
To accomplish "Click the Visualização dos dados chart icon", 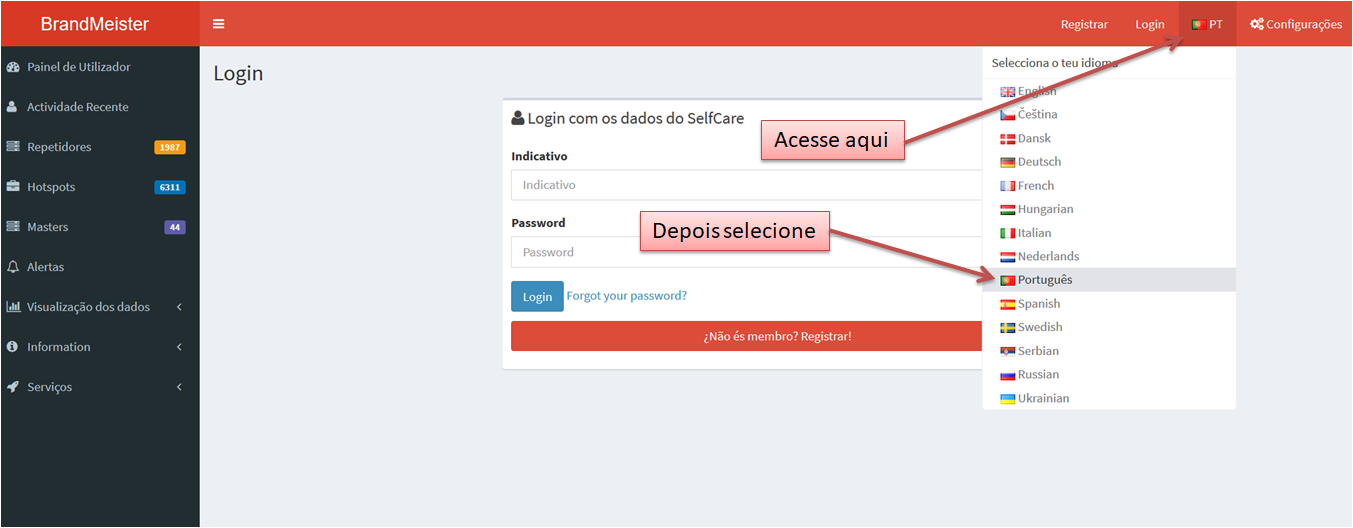I will click(13, 307).
